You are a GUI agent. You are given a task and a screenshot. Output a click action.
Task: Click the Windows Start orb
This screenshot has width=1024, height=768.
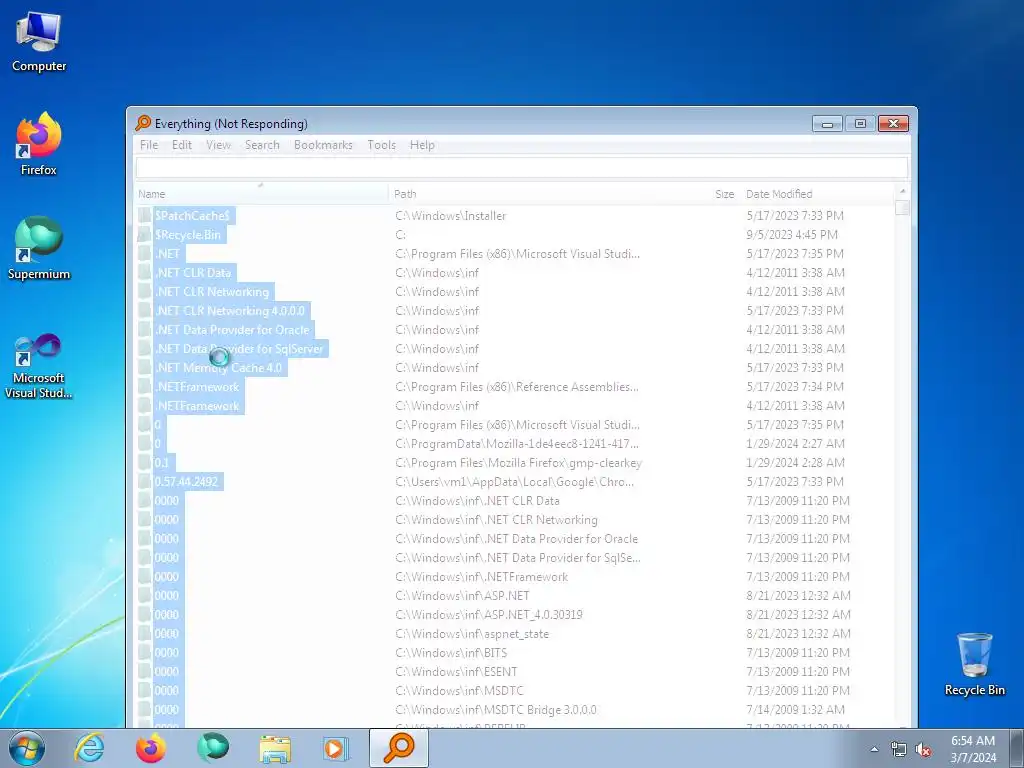27,748
